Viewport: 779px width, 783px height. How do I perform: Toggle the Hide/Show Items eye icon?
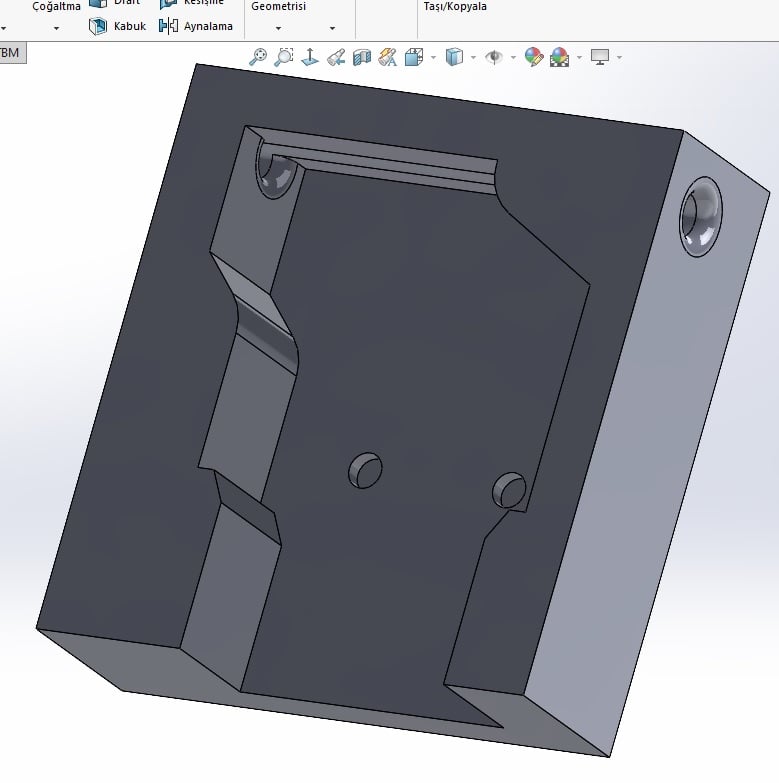[x=494, y=57]
